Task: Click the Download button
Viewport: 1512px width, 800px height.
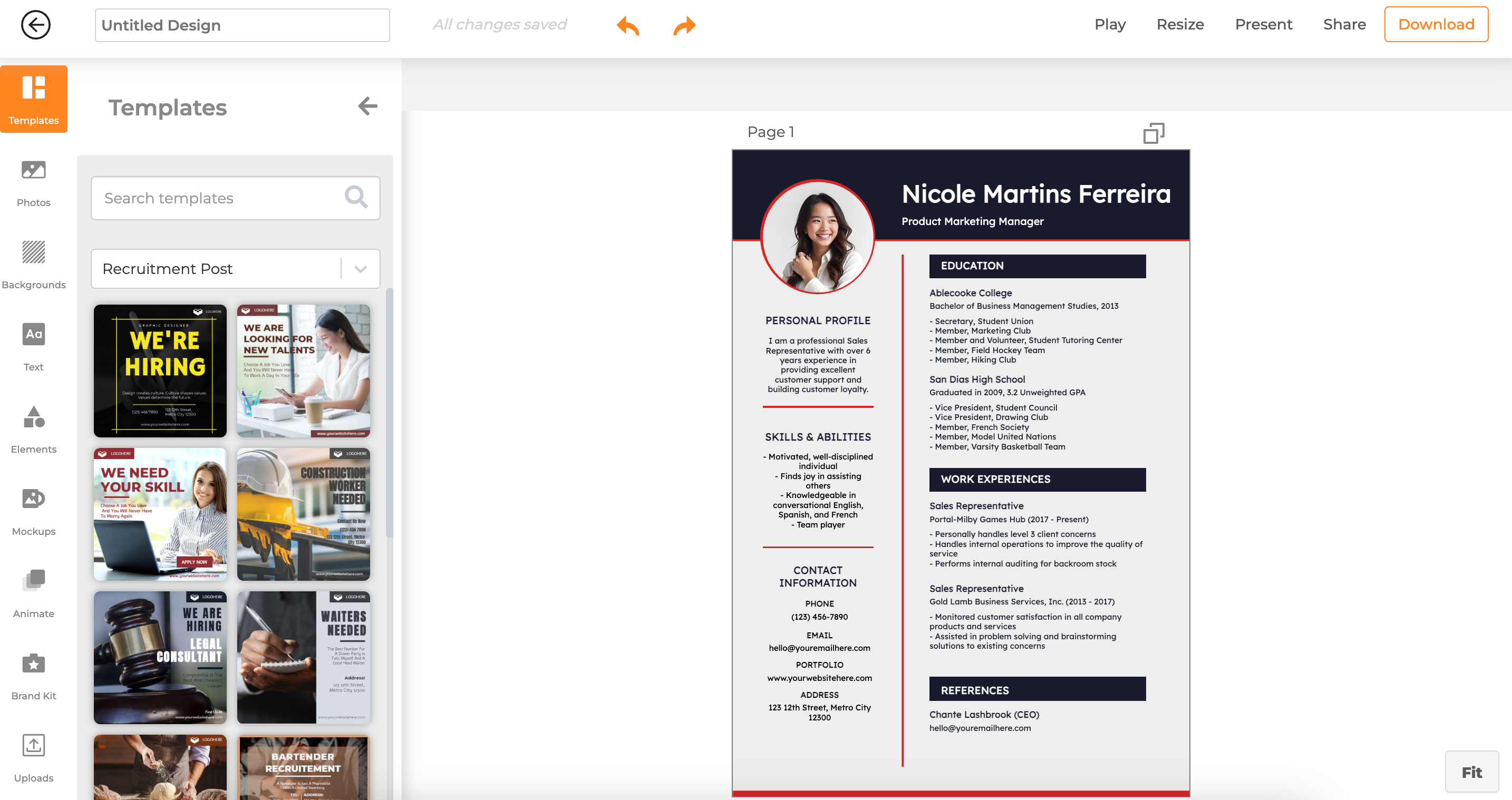Action: 1436,25
